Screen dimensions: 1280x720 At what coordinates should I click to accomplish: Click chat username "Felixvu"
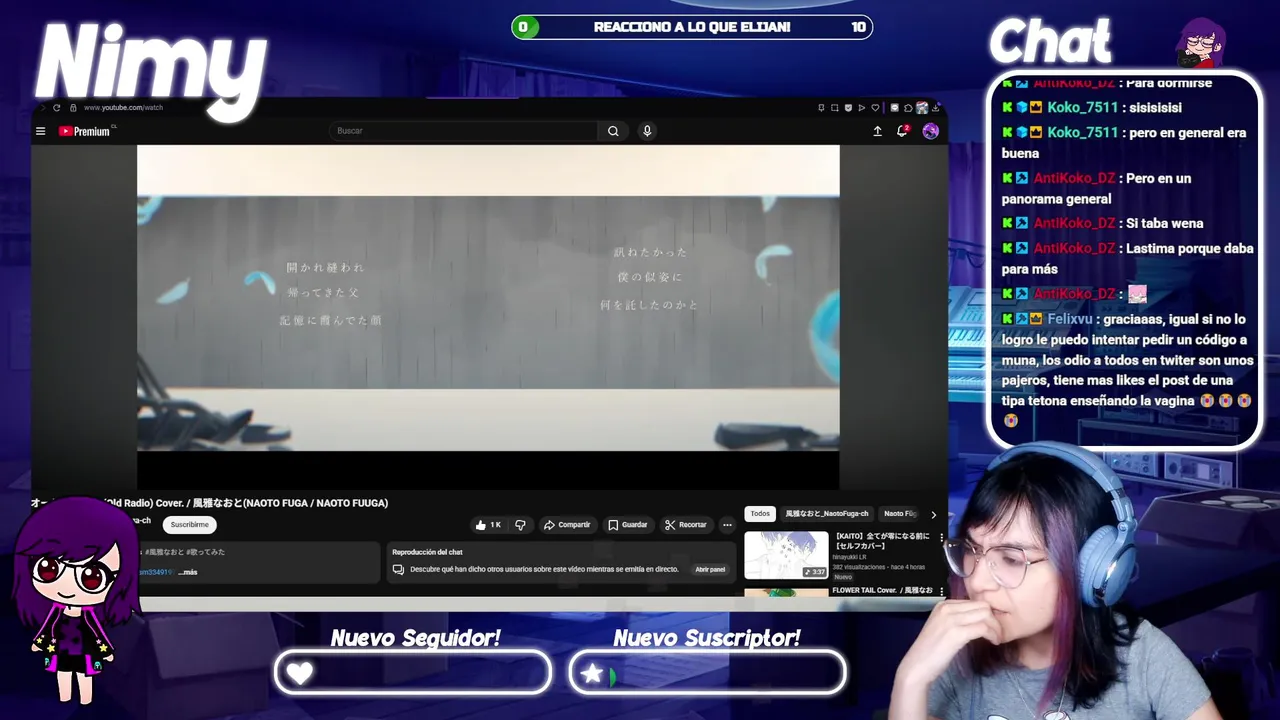(x=1069, y=319)
